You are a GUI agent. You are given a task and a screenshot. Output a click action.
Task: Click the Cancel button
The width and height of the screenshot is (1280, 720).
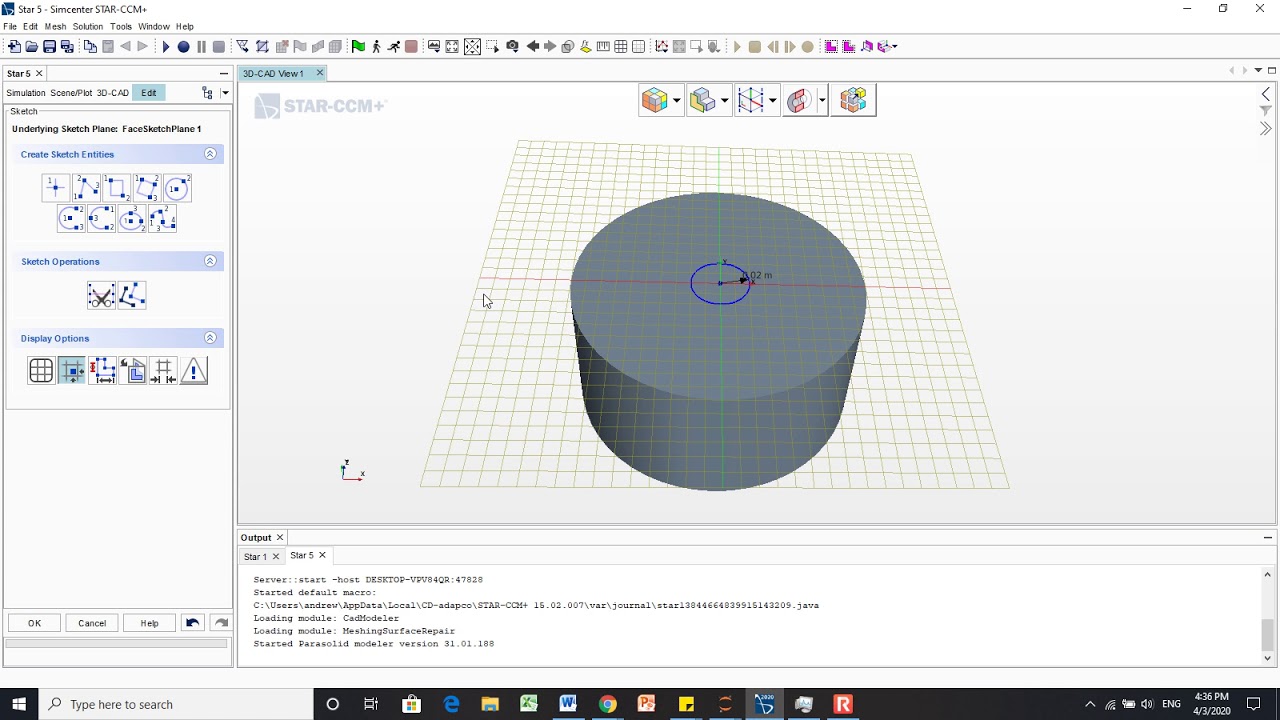tap(92, 623)
